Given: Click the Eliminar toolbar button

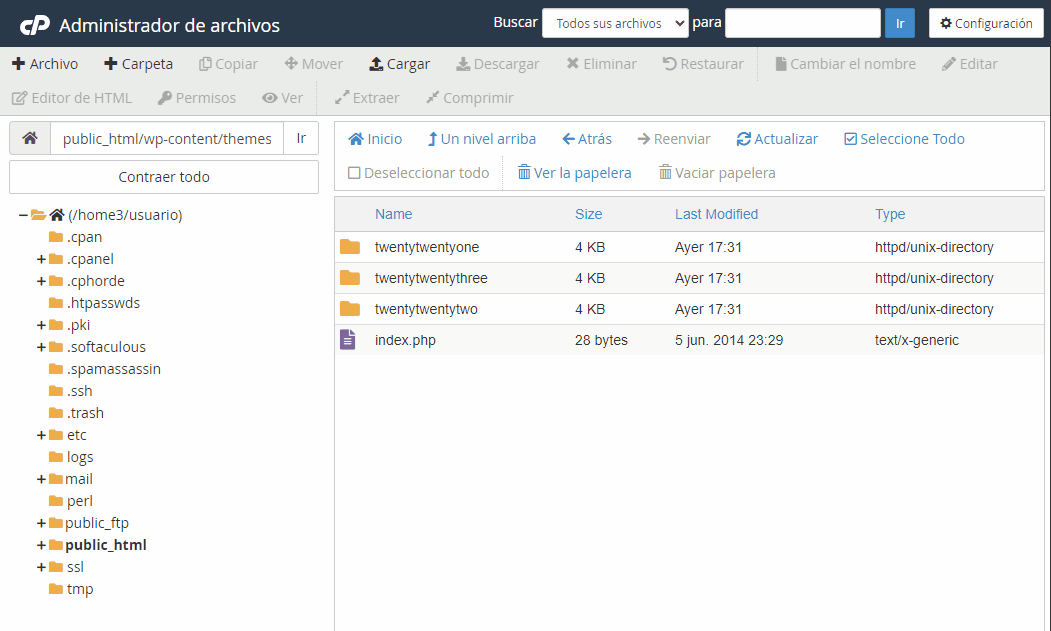Looking at the screenshot, I should pyautogui.click(x=601, y=64).
